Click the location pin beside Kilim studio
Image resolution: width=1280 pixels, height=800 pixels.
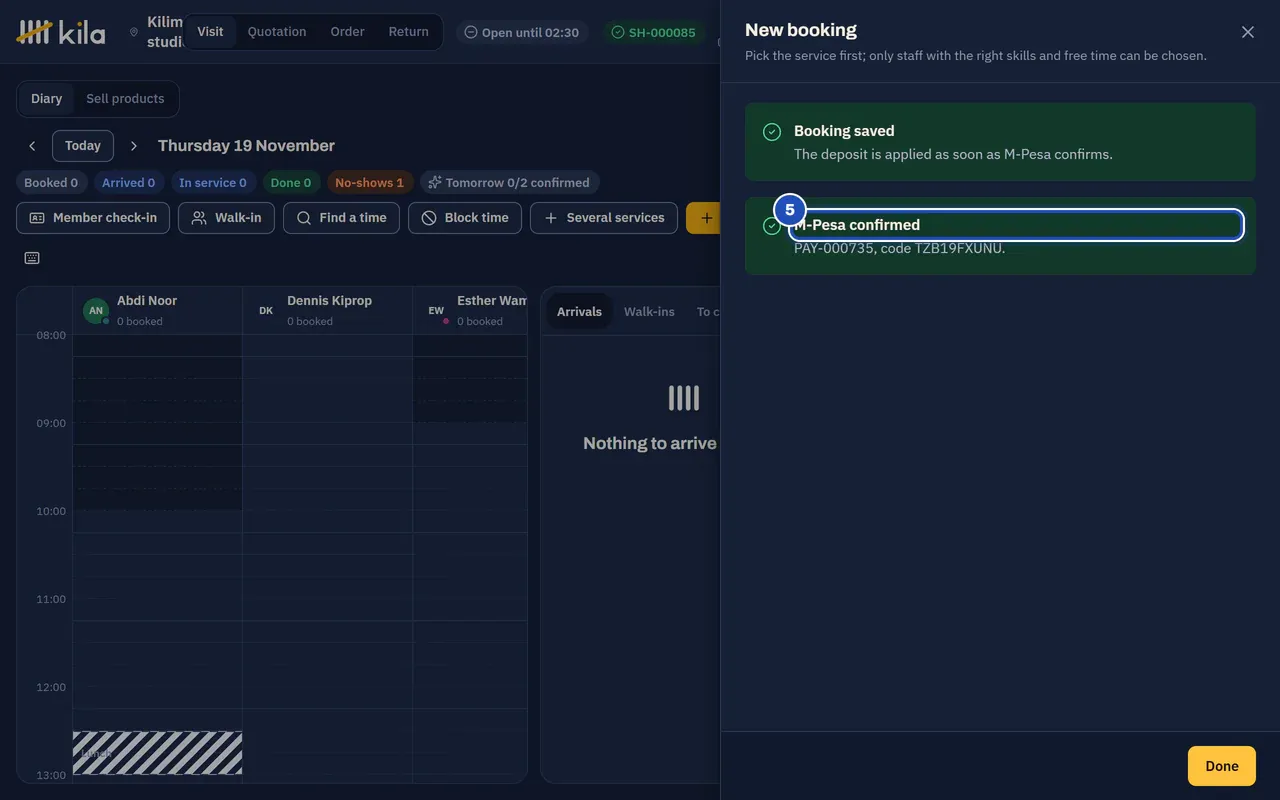(x=134, y=32)
